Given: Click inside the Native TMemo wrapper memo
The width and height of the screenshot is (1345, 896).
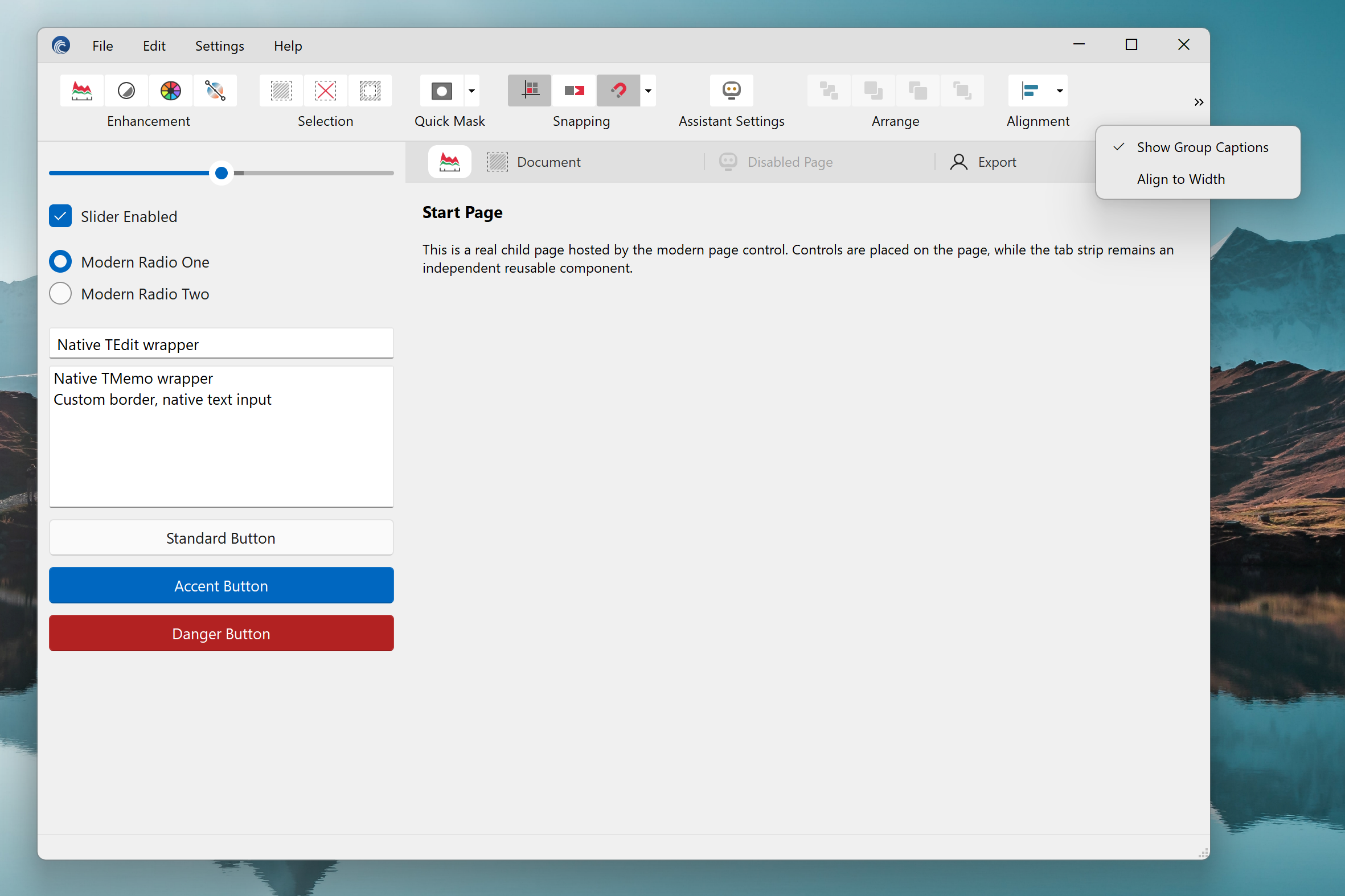Looking at the screenshot, I should (x=221, y=437).
